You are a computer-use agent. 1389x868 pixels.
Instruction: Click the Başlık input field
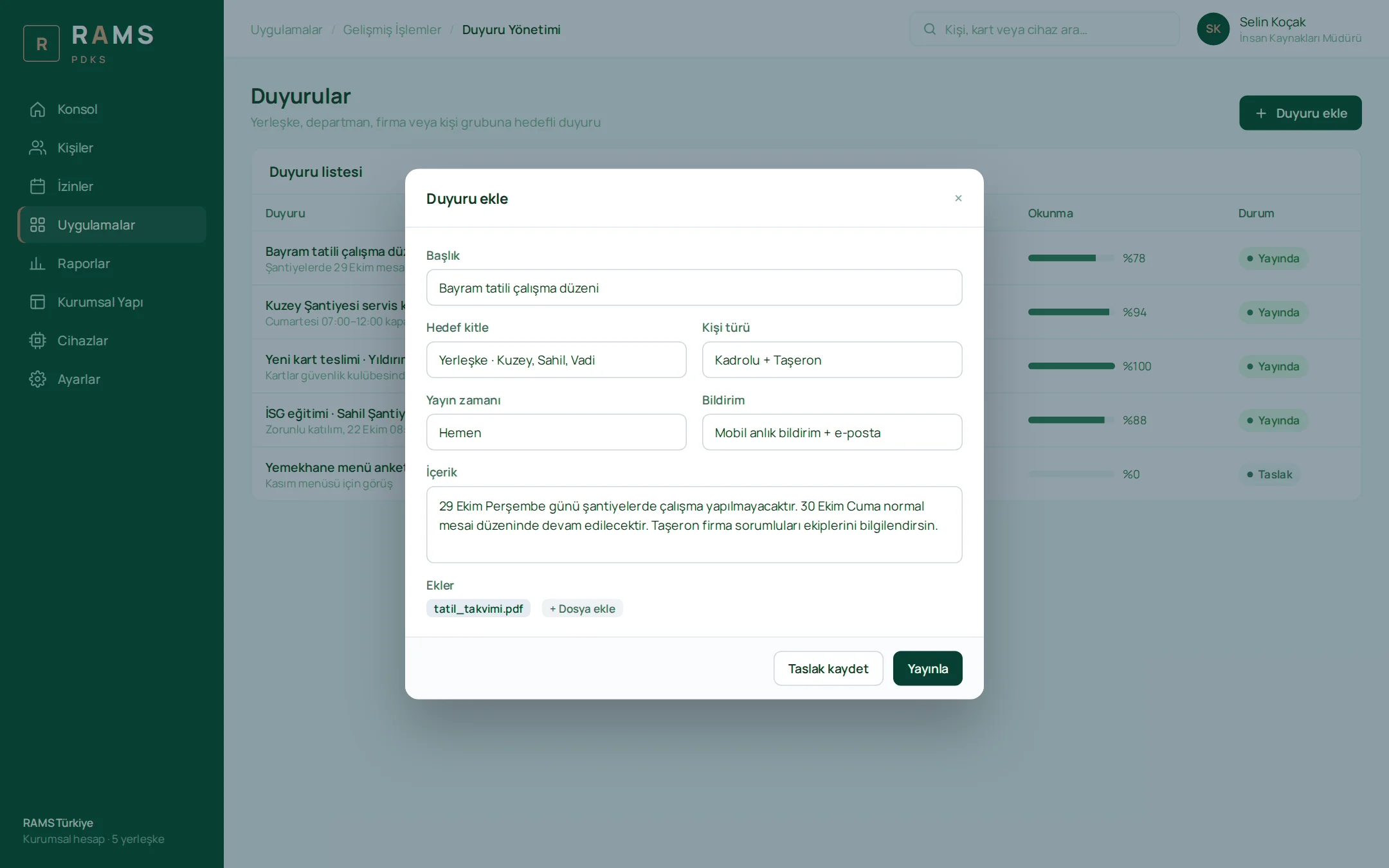(694, 287)
